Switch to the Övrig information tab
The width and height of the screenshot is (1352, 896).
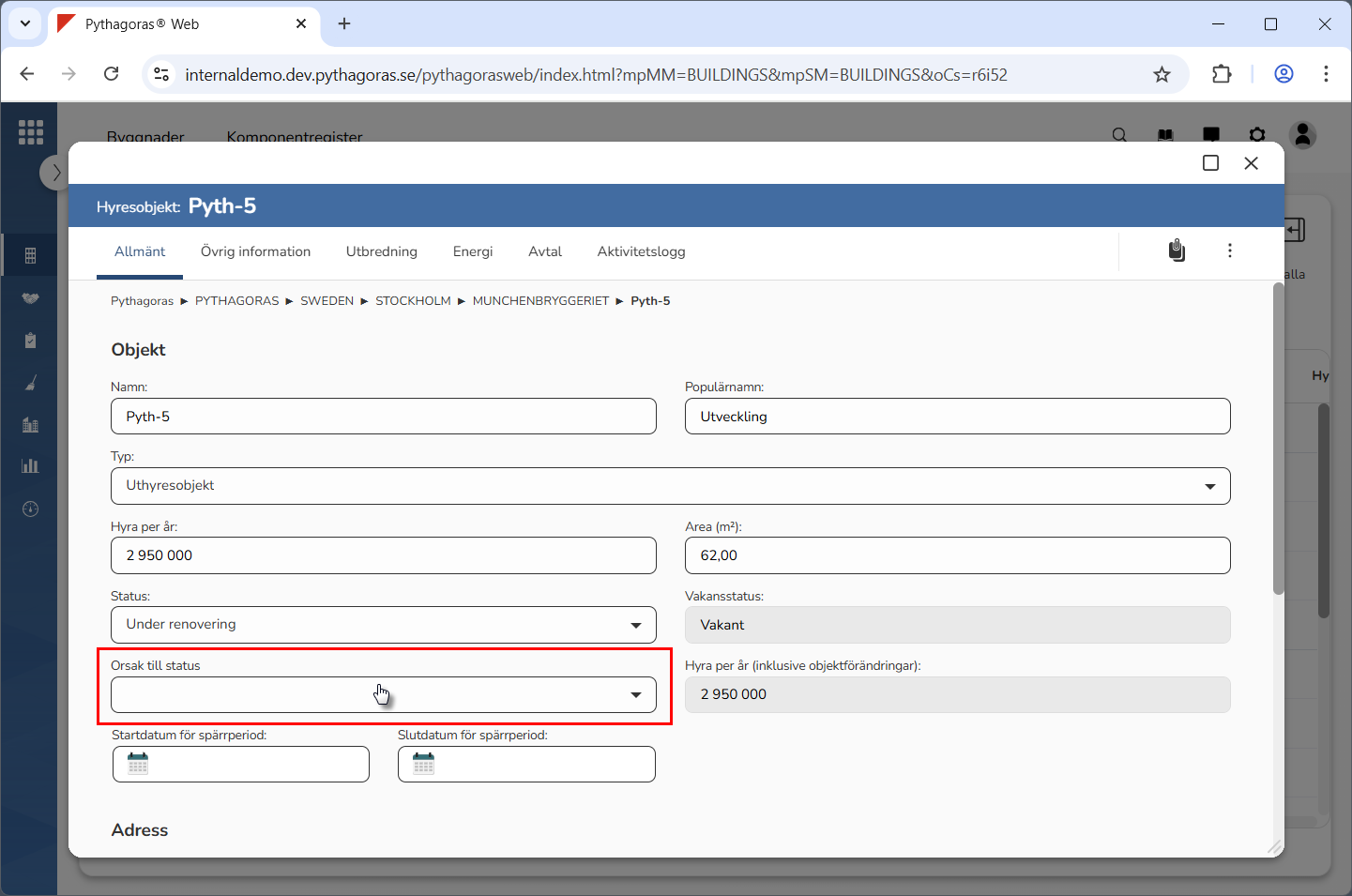(x=255, y=251)
